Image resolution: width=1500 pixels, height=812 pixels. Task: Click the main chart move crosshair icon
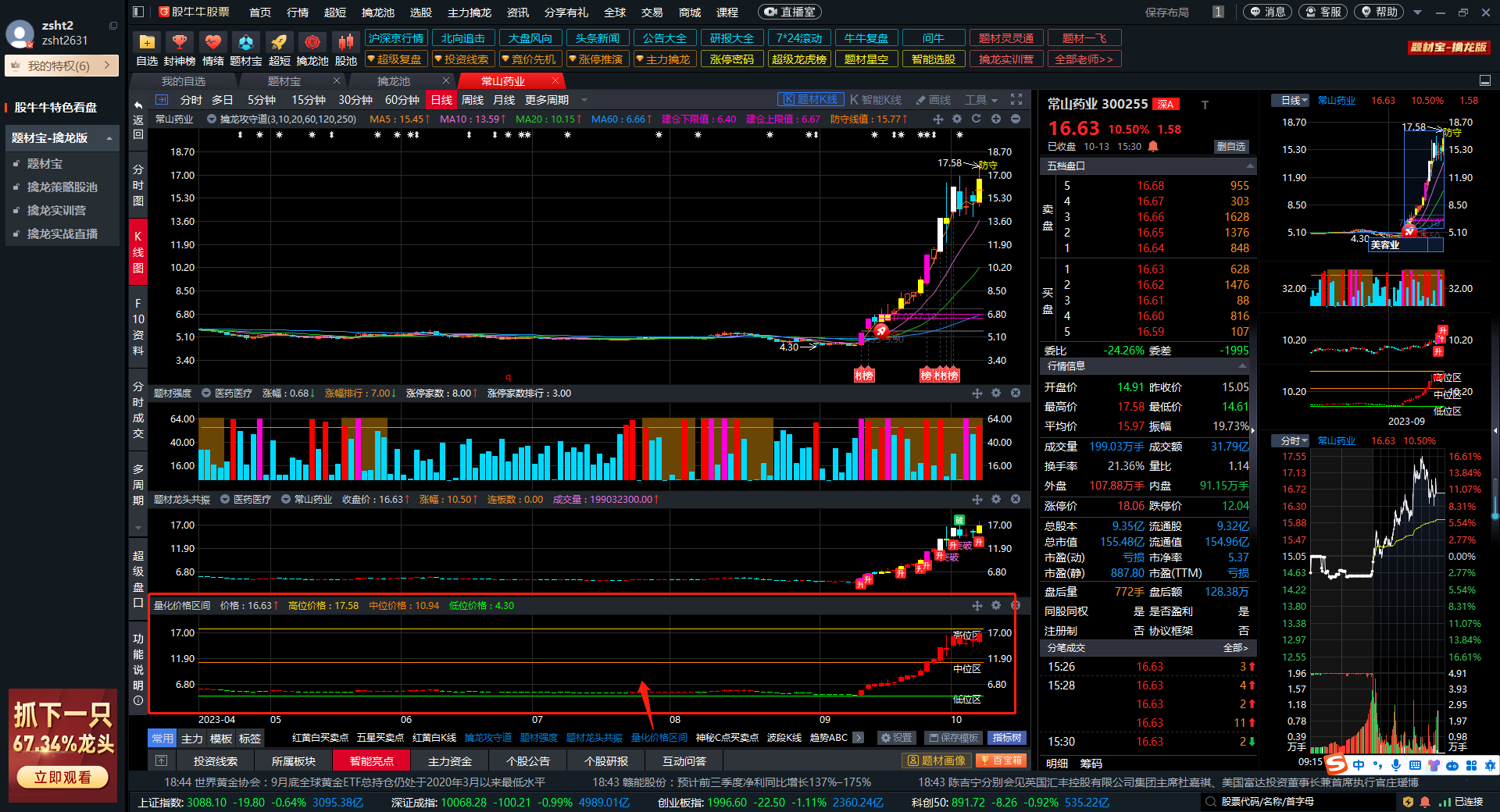[938, 119]
